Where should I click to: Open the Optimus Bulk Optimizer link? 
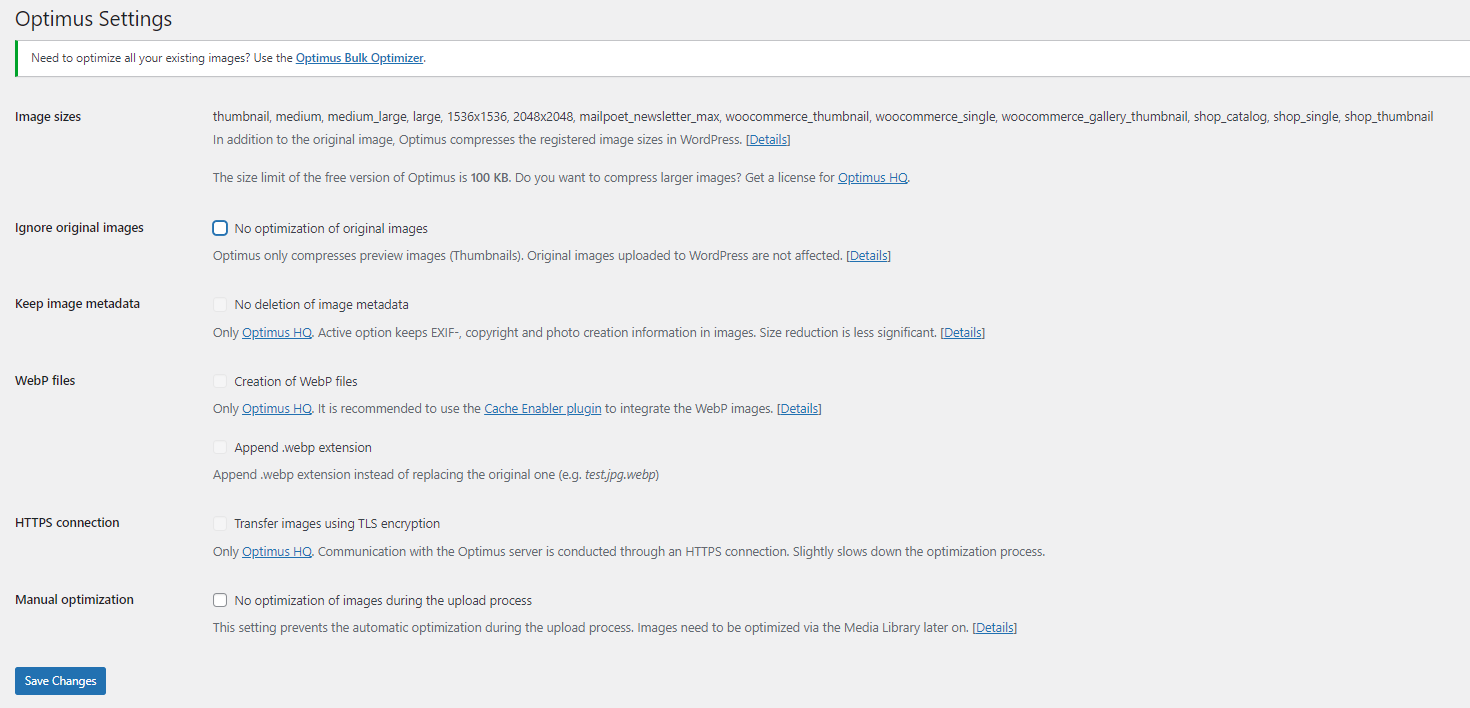point(360,58)
